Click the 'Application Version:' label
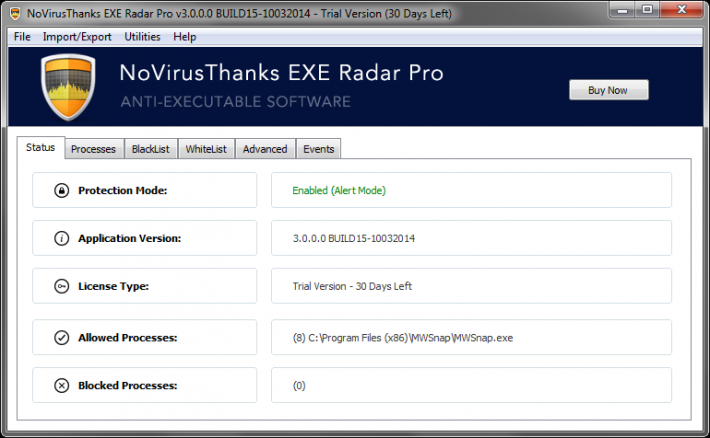Screen dimensions: 710x438 tap(130, 238)
